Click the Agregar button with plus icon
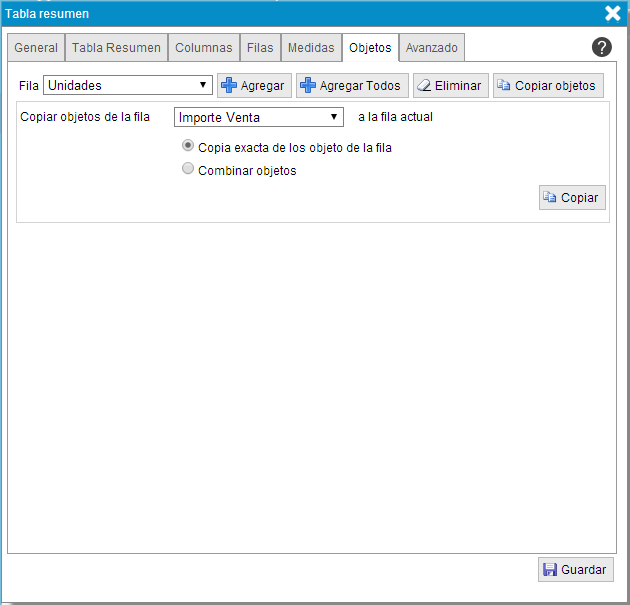The height and width of the screenshot is (605, 630). 254,86
